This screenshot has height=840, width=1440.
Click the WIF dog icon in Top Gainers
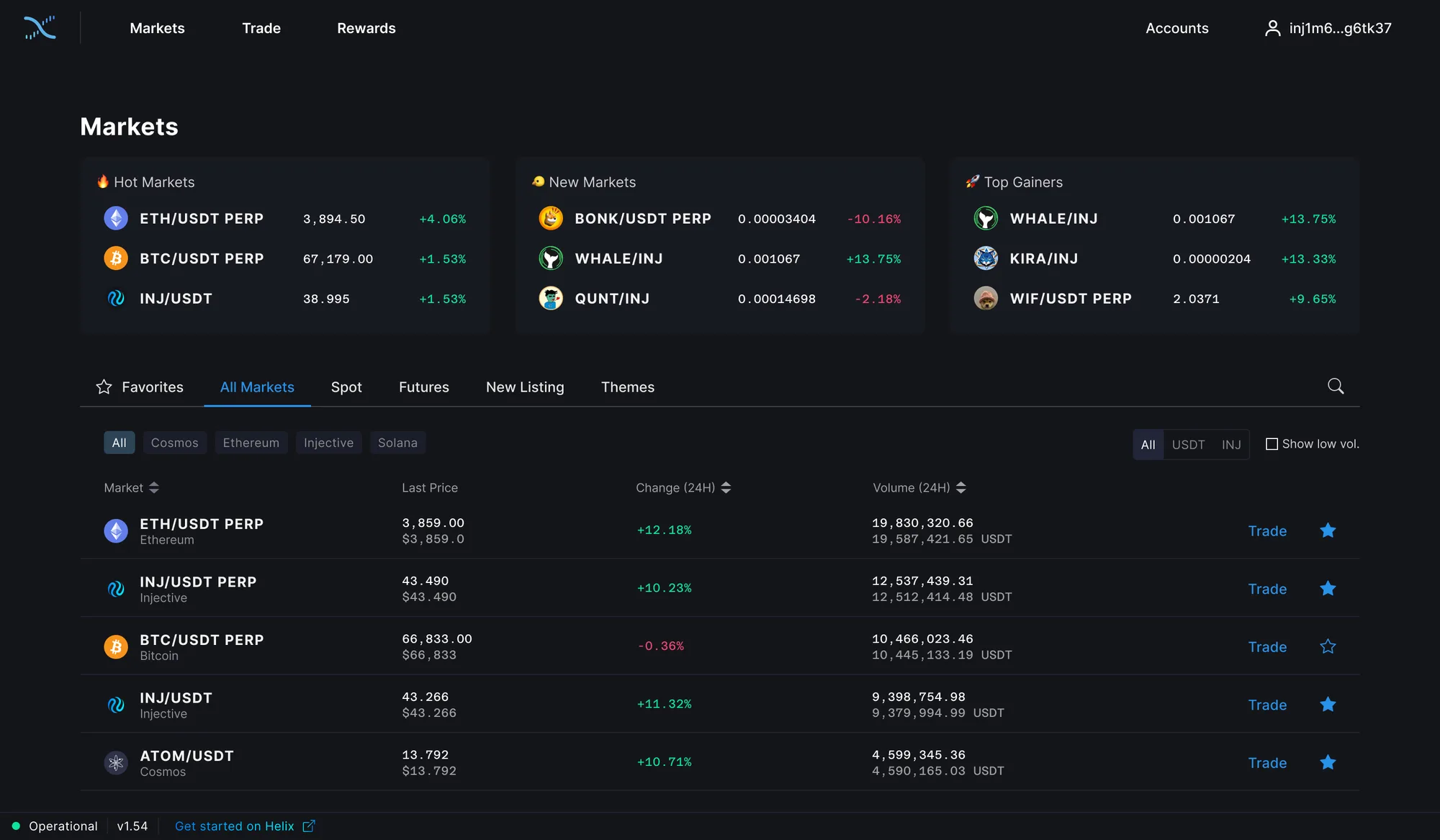(986, 298)
